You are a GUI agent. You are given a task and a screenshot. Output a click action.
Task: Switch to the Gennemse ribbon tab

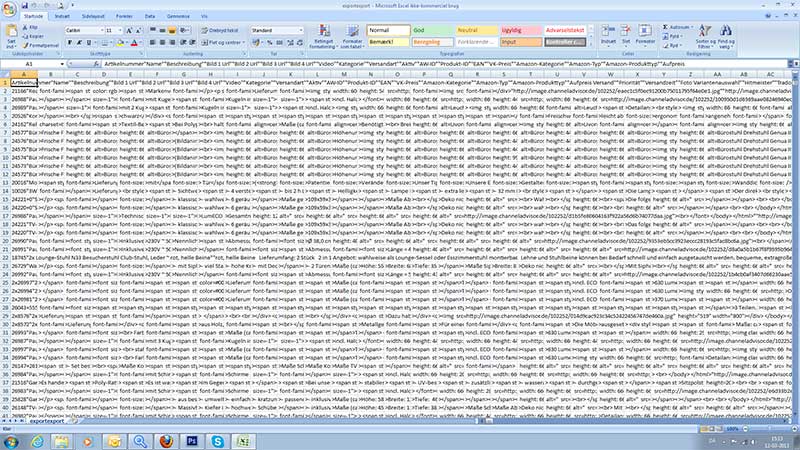pos(178,16)
